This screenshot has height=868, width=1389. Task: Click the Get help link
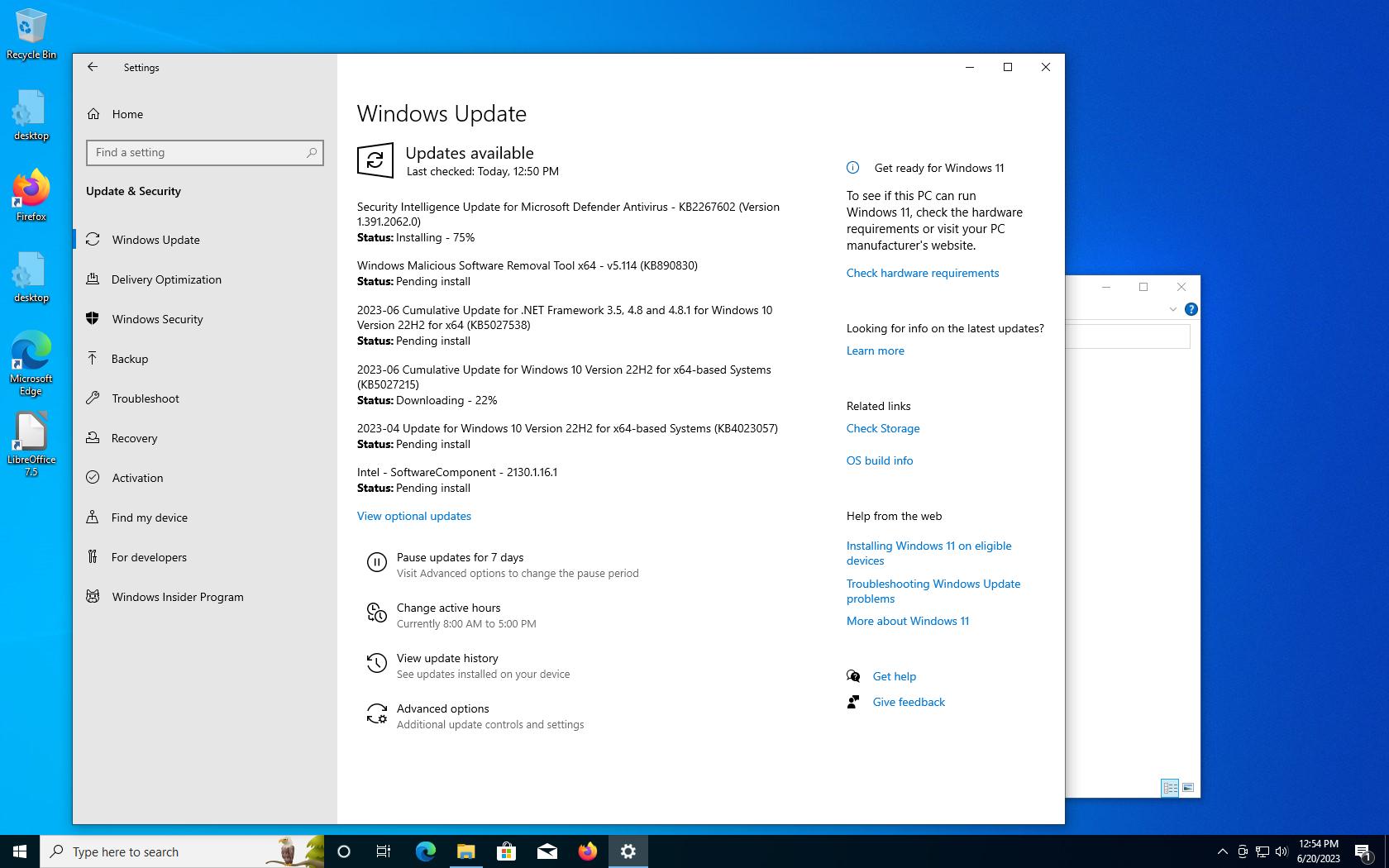coord(894,676)
